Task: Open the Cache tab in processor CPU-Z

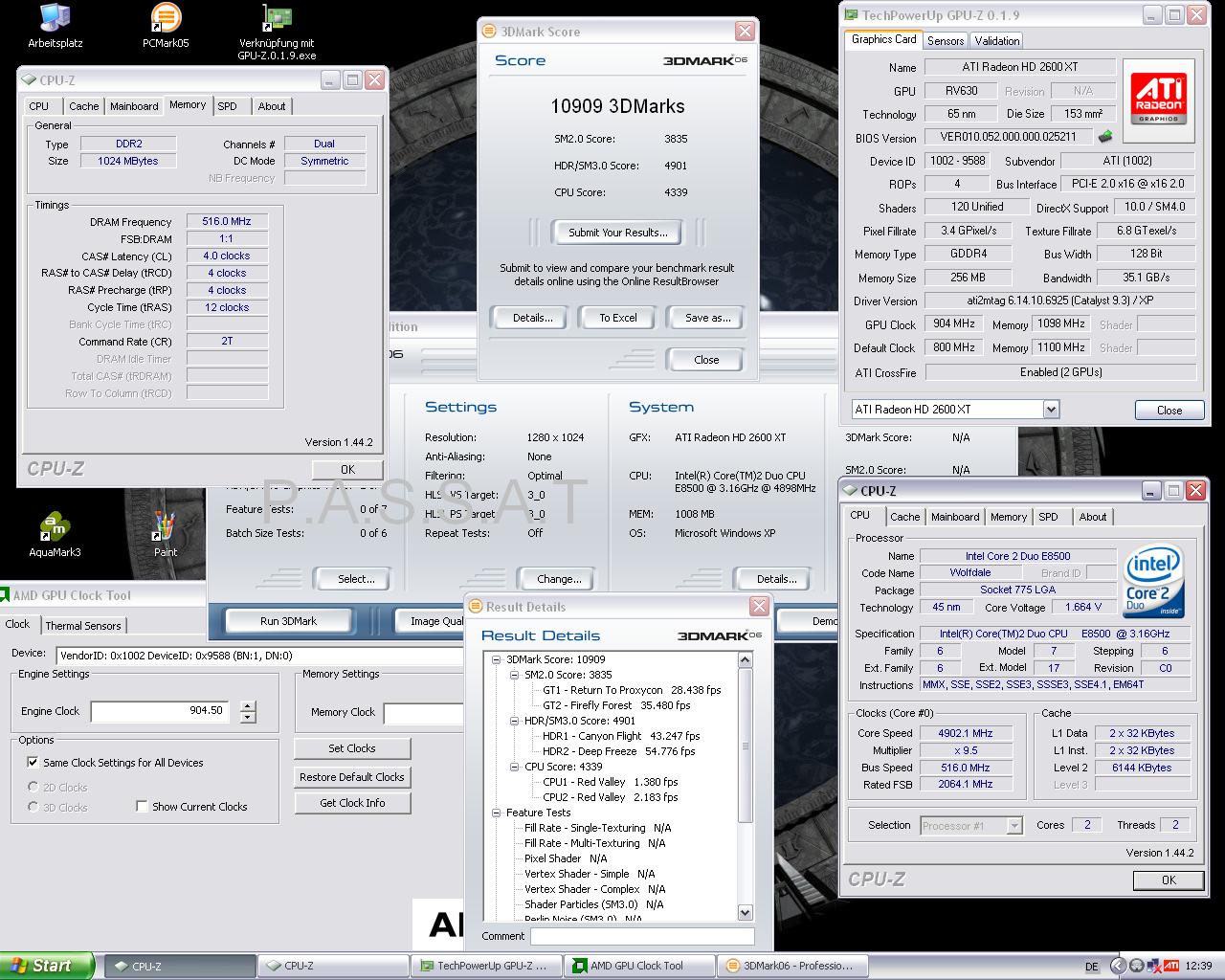Action: 904,517
